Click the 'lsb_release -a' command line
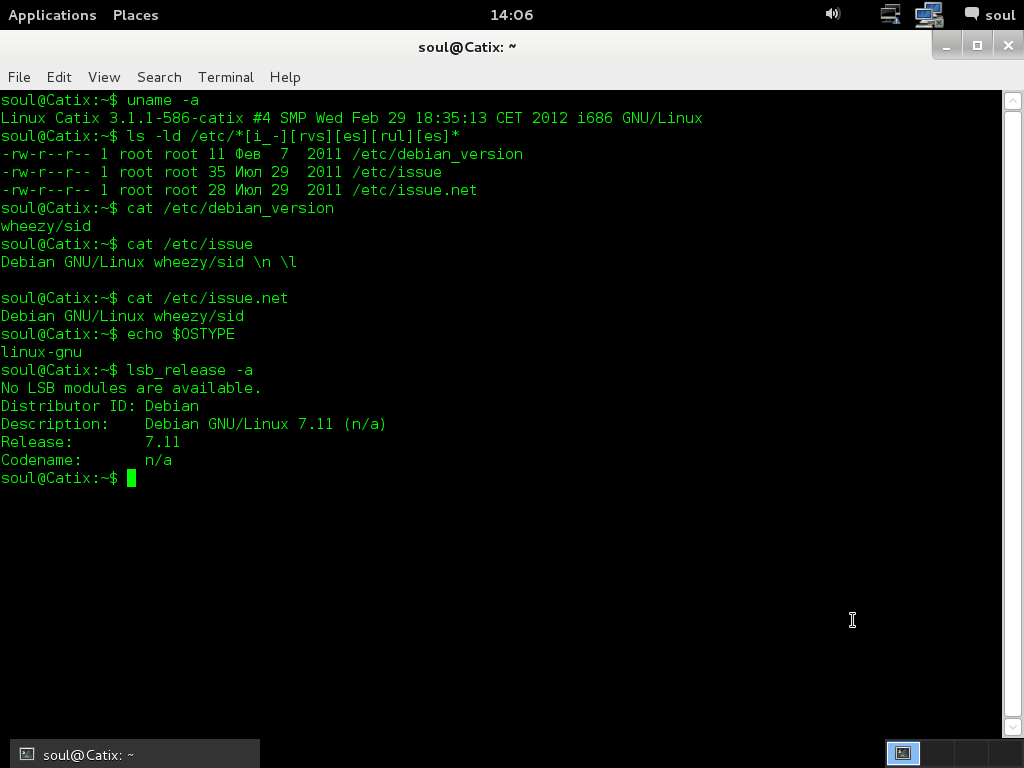 click(x=127, y=370)
